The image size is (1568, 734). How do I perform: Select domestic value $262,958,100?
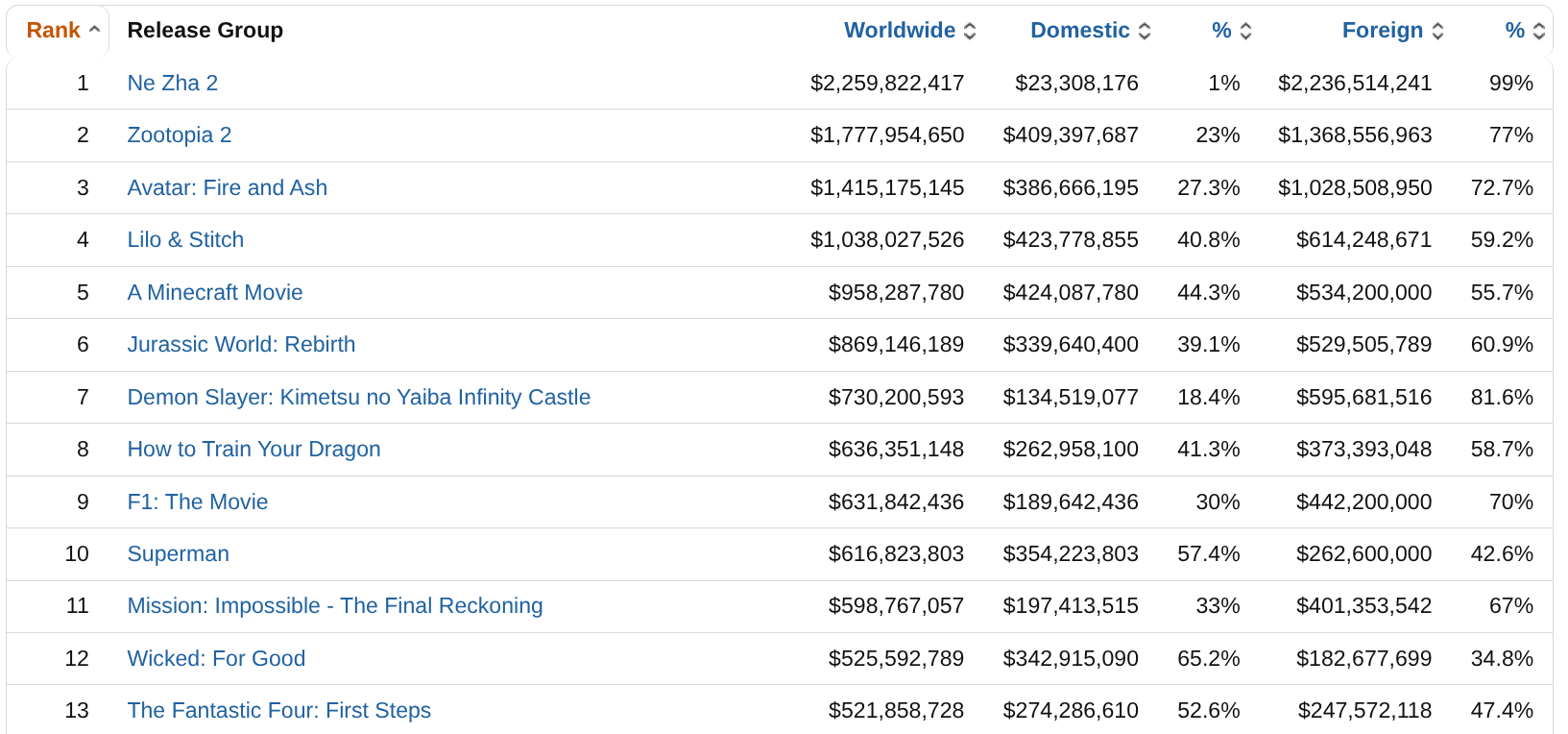click(1071, 450)
